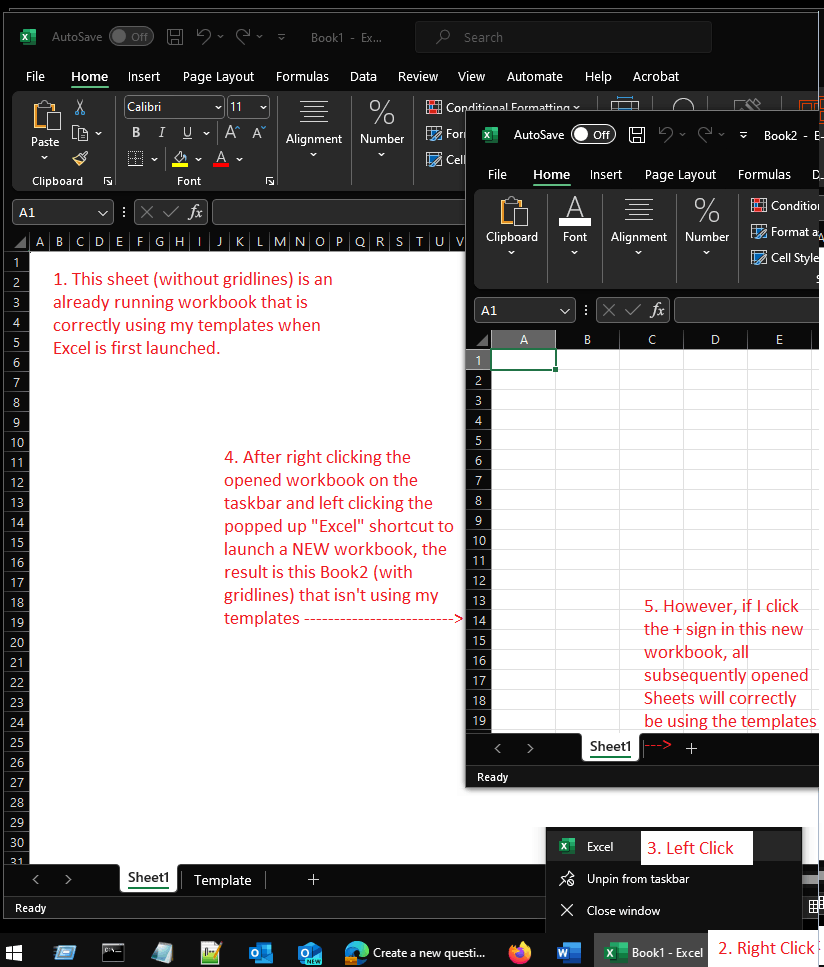Open File menu in Book2
The width and height of the screenshot is (824, 967).
pos(497,175)
